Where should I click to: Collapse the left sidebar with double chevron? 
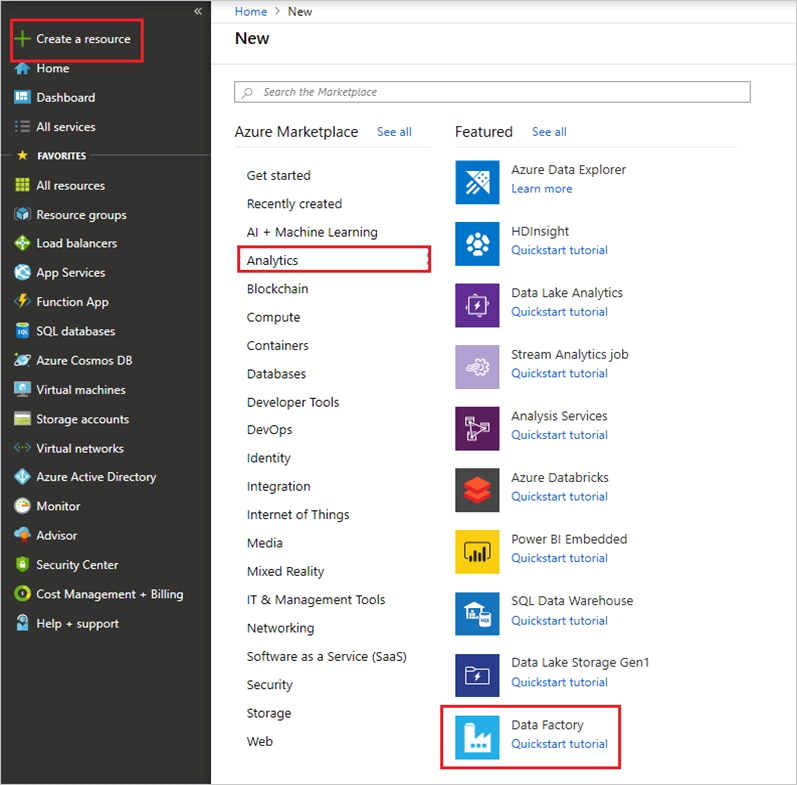(x=198, y=11)
